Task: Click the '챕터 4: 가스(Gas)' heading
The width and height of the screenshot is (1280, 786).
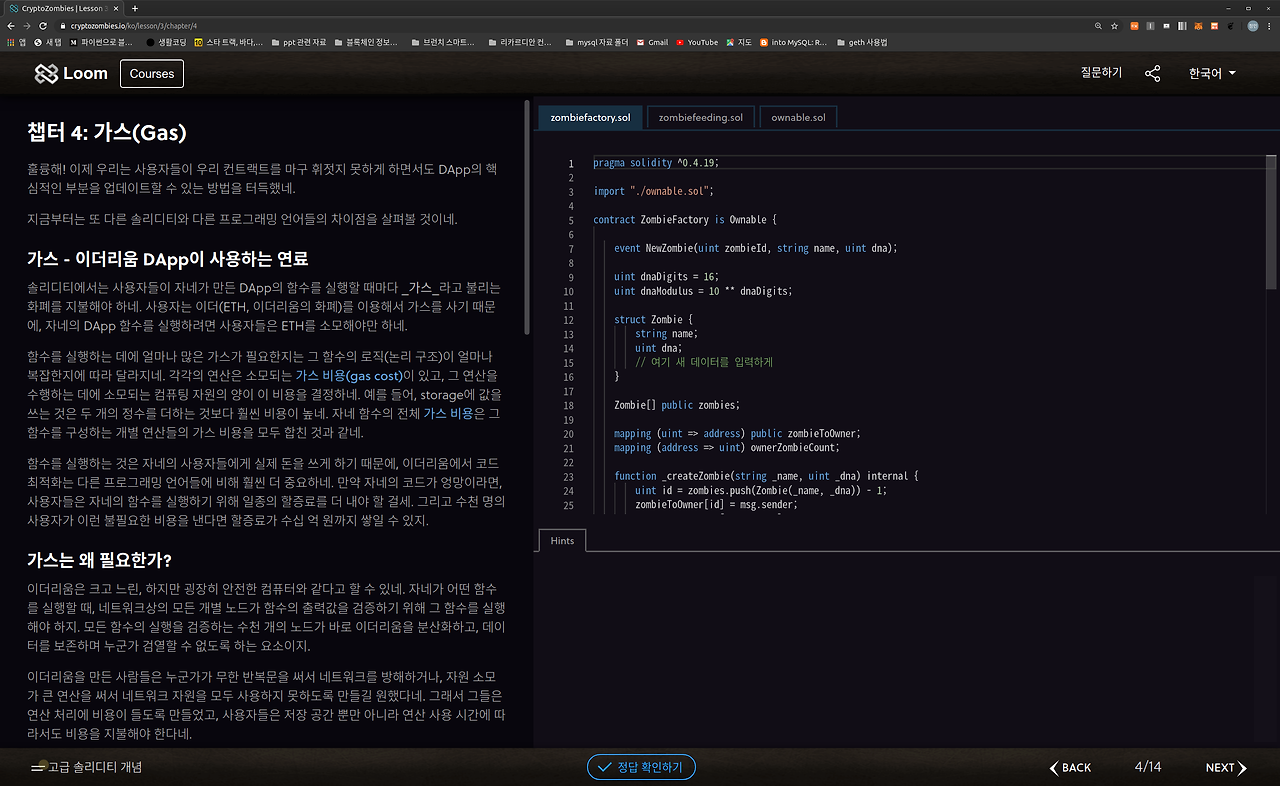Action: point(107,132)
